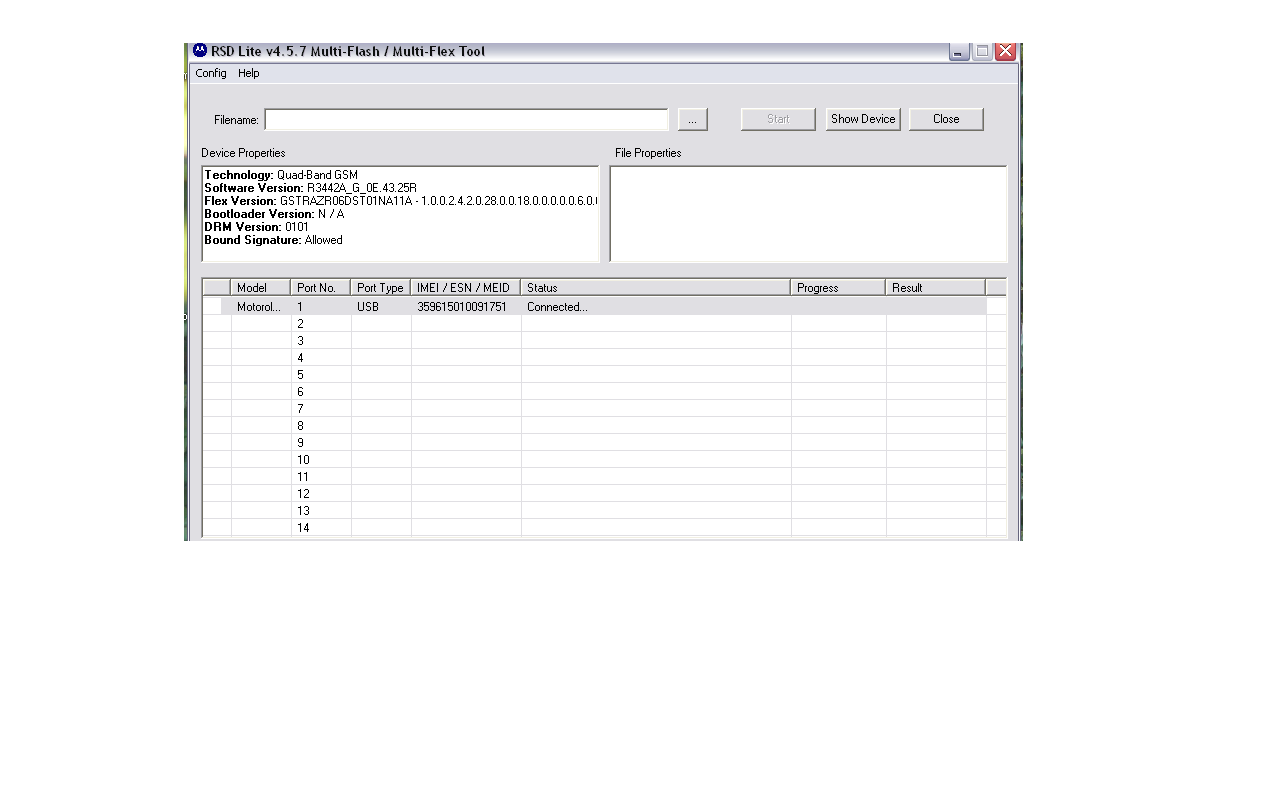Click port number 14 row
The image size is (1280, 800).
pyautogui.click(x=604, y=528)
